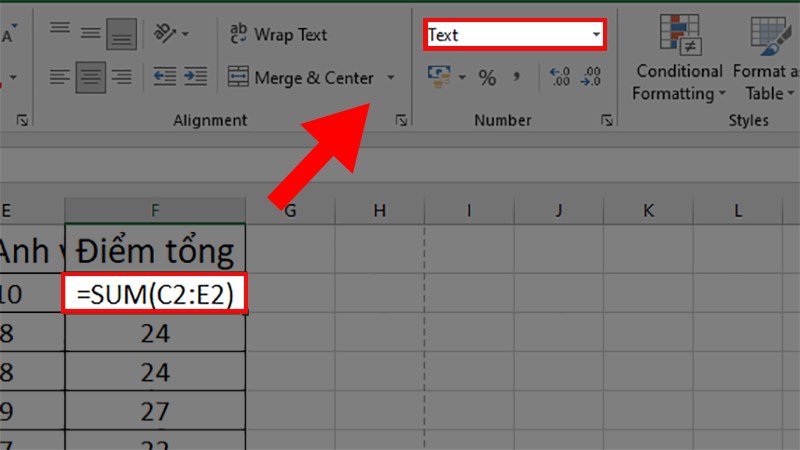The image size is (800, 450).
Task: Expand the Accounting Number Format arrow
Action: (462, 78)
